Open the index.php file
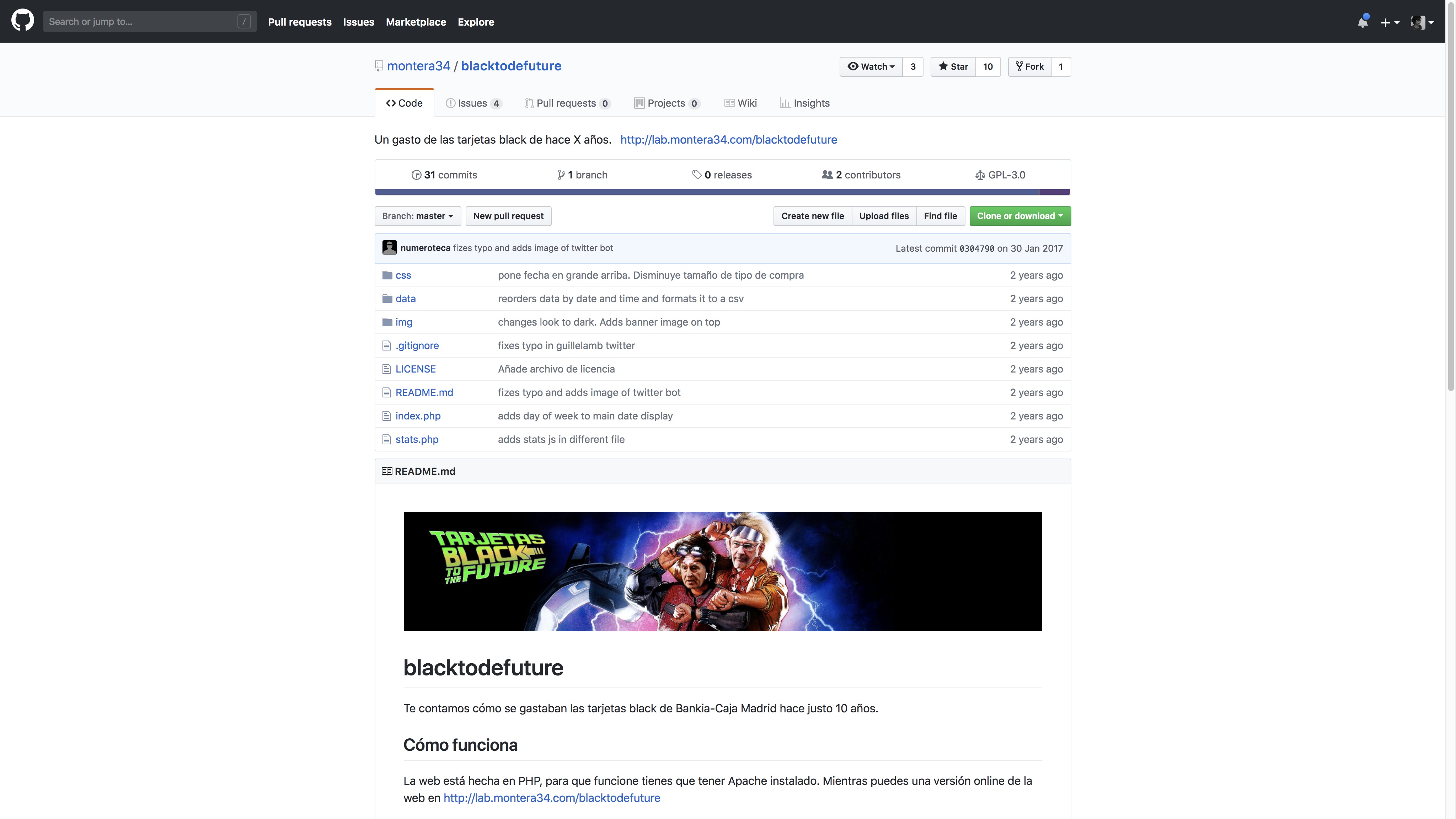The image size is (1456, 819). tap(418, 416)
